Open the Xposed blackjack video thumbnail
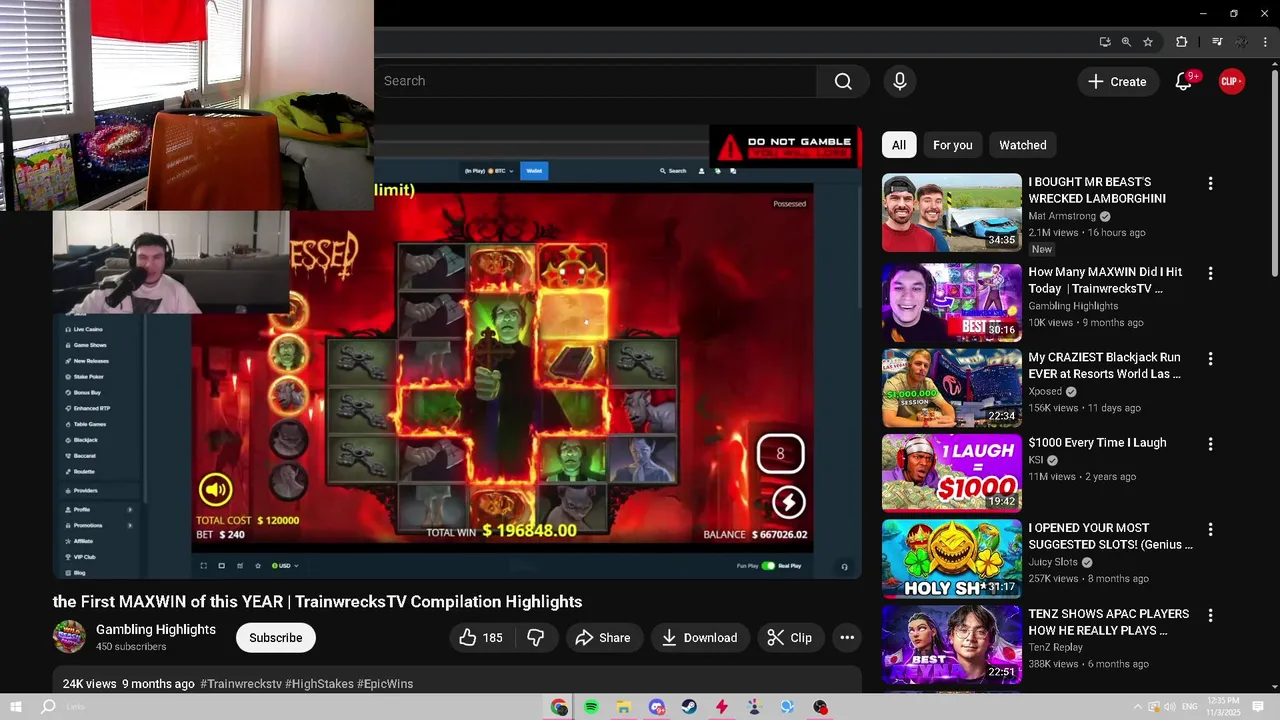 click(952, 387)
